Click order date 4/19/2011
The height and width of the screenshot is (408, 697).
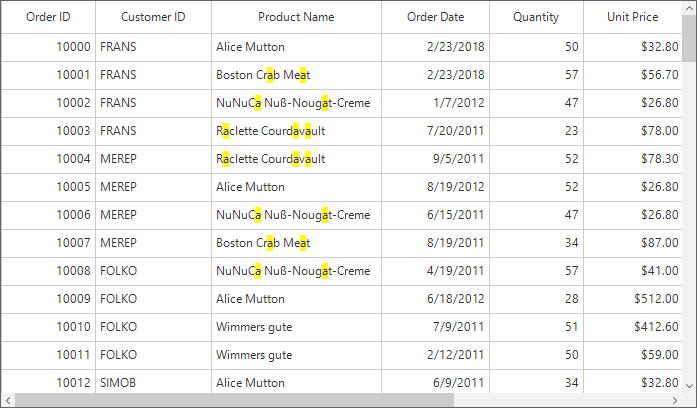[455, 271]
